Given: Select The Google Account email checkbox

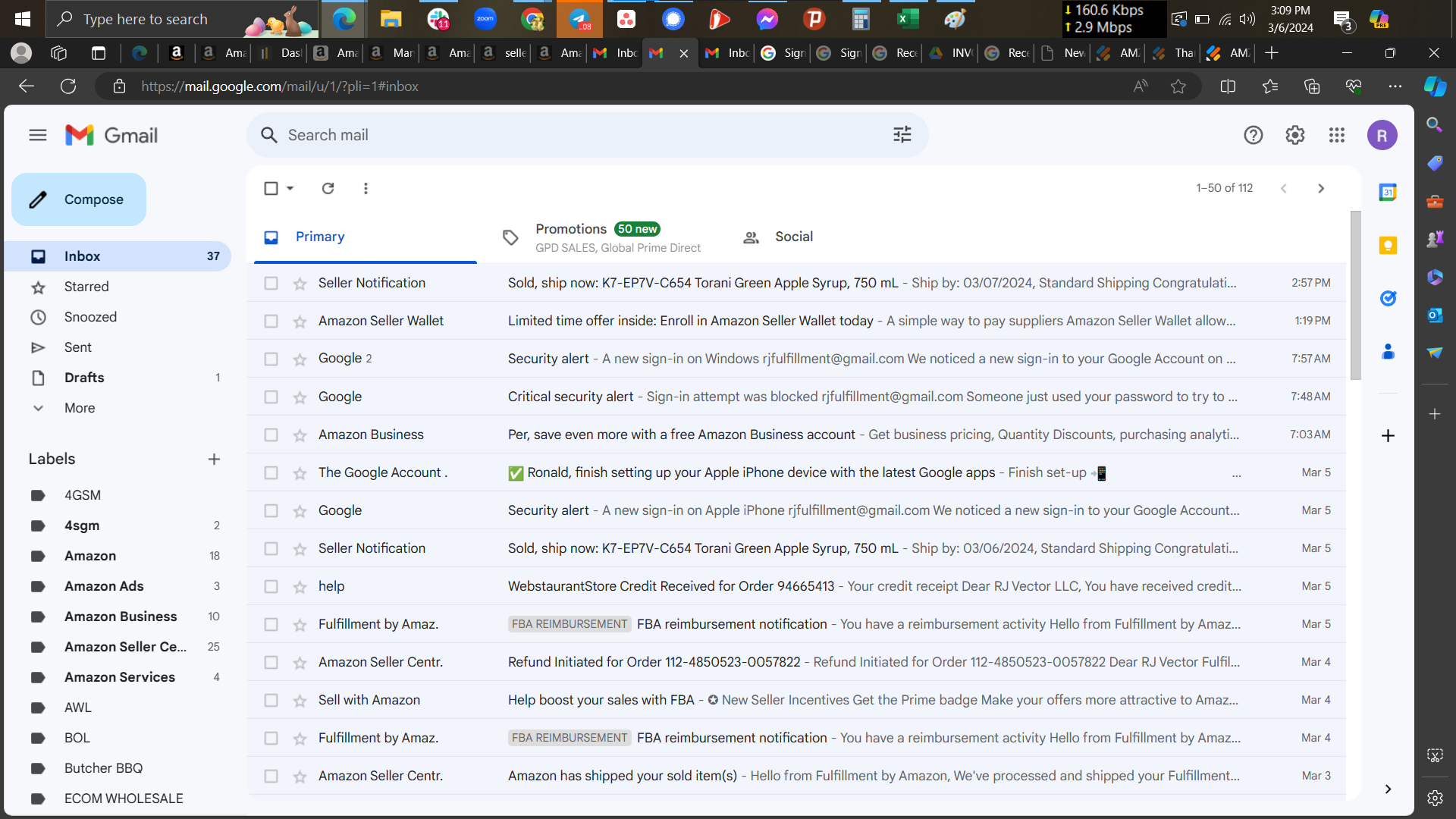Looking at the screenshot, I should click(271, 473).
